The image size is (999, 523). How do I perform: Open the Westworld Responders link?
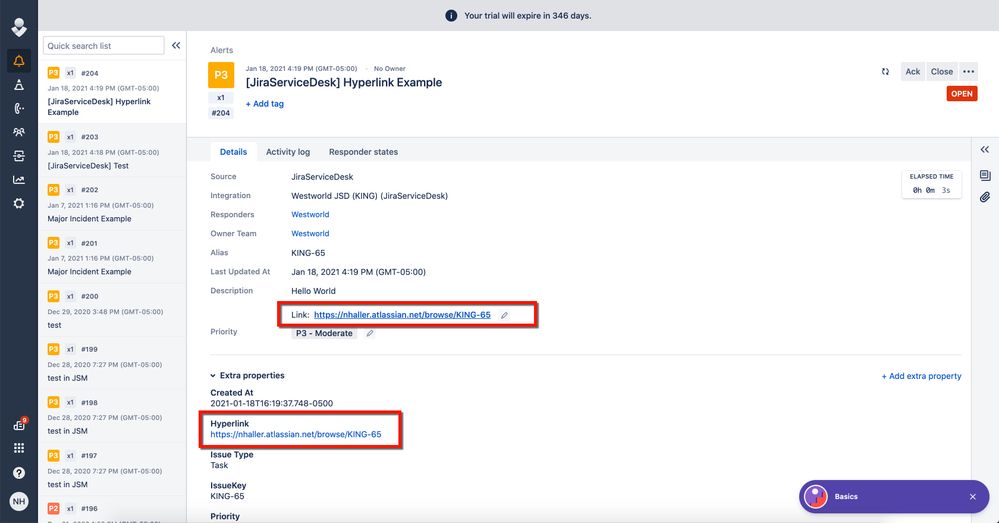coord(310,215)
